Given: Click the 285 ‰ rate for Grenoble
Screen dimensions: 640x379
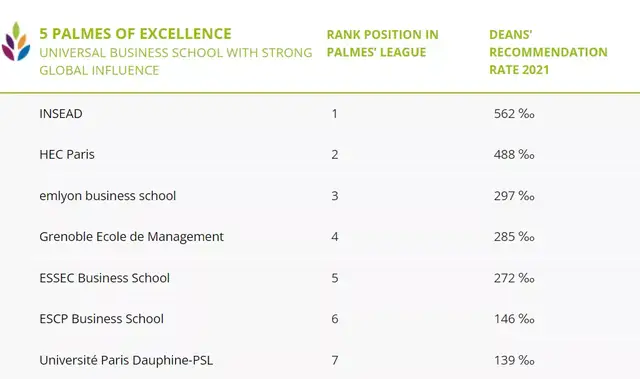Looking at the screenshot, I should (x=514, y=237).
